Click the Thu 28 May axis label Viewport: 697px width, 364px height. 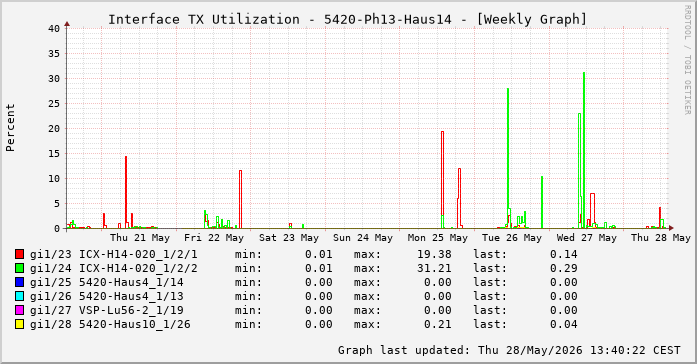pos(661,238)
